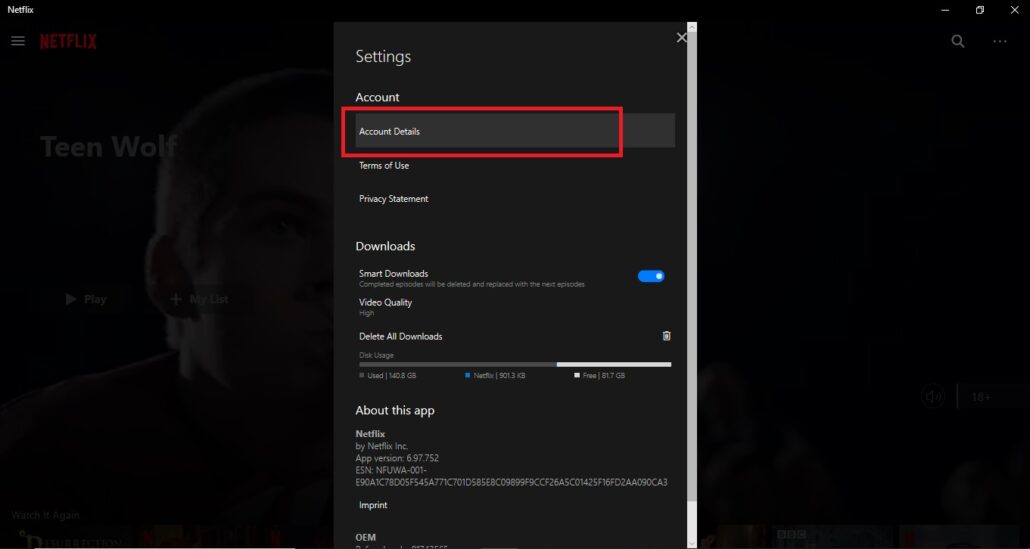The height and width of the screenshot is (549, 1030).
Task: Minimize the Netflix window
Action: pos(945,10)
